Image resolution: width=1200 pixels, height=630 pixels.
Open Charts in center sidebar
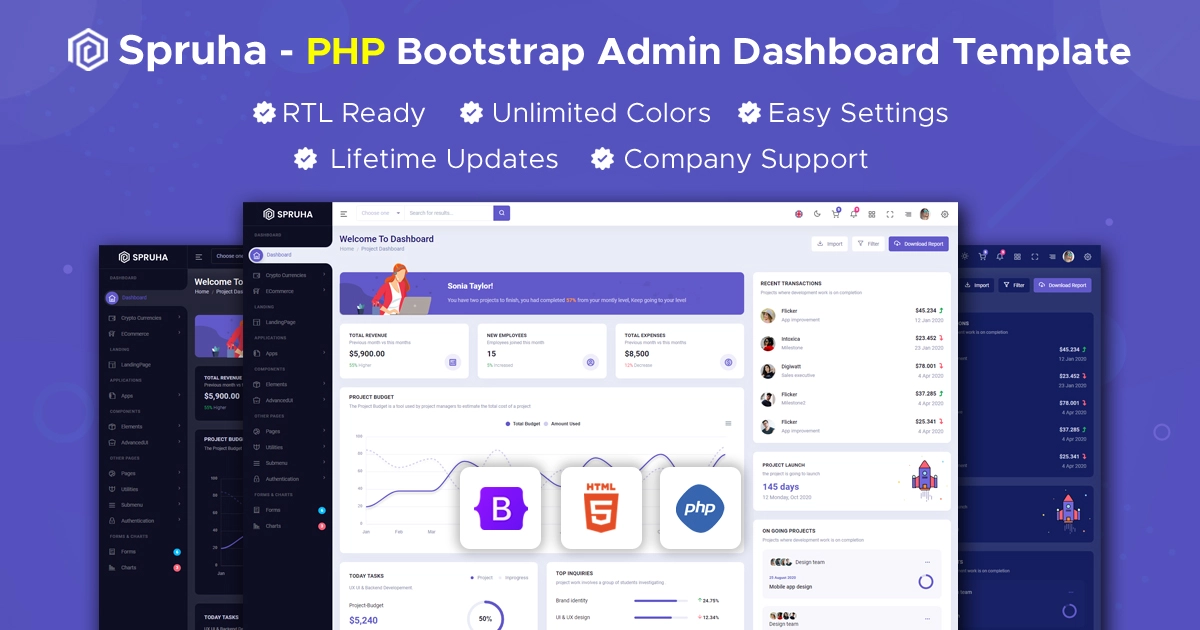tap(290, 526)
